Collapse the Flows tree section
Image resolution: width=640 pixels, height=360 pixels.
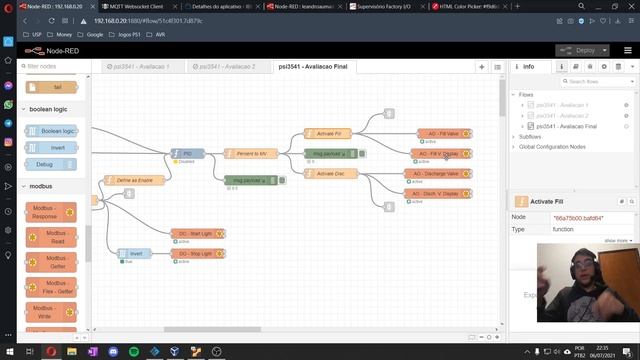(x=513, y=95)
